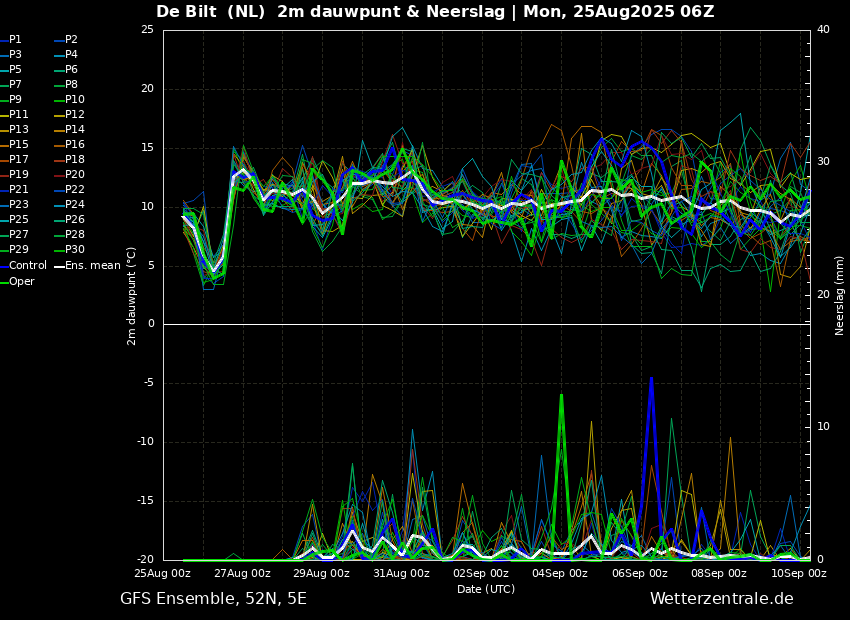Select legend entry P26
The image size is (850, 620).
[x=75, y=219]
